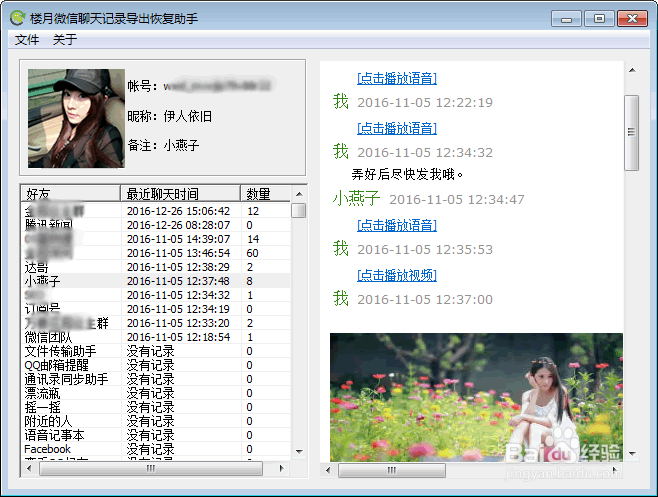Click the message text 弄好后尽快发我哦

(x=407, y=174)
